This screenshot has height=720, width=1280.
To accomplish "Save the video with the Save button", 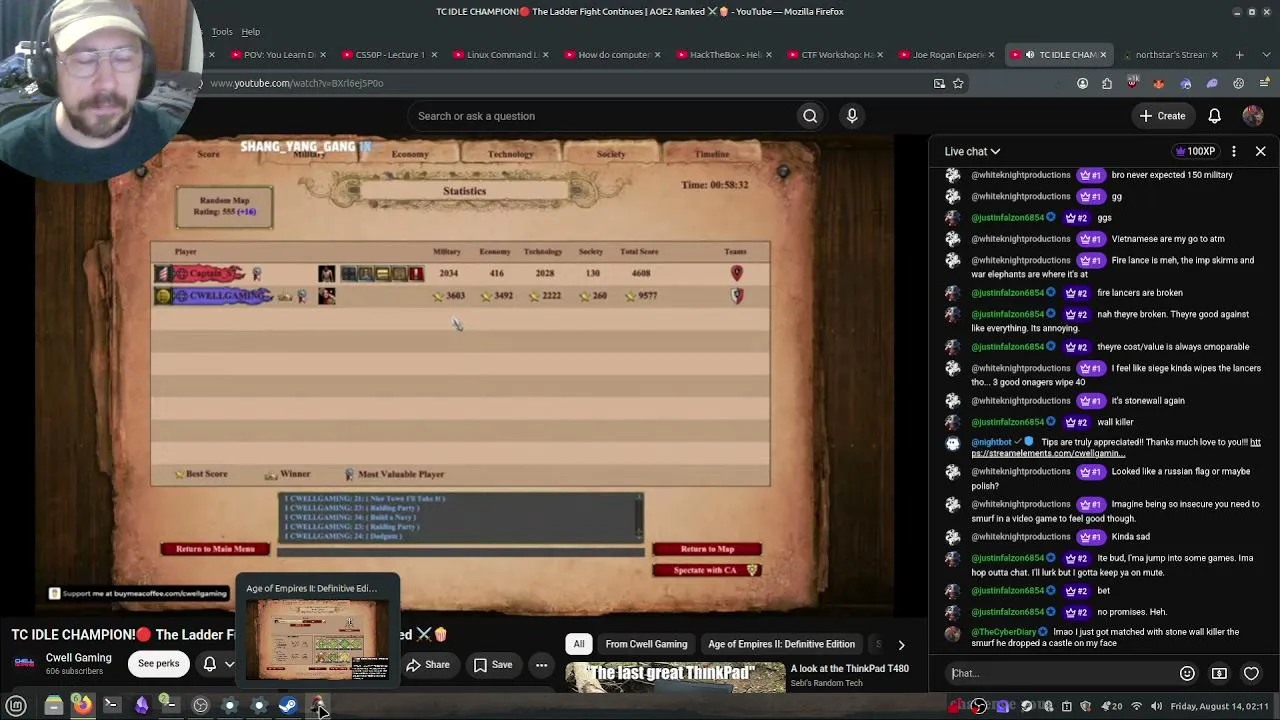I will (492, 665).
